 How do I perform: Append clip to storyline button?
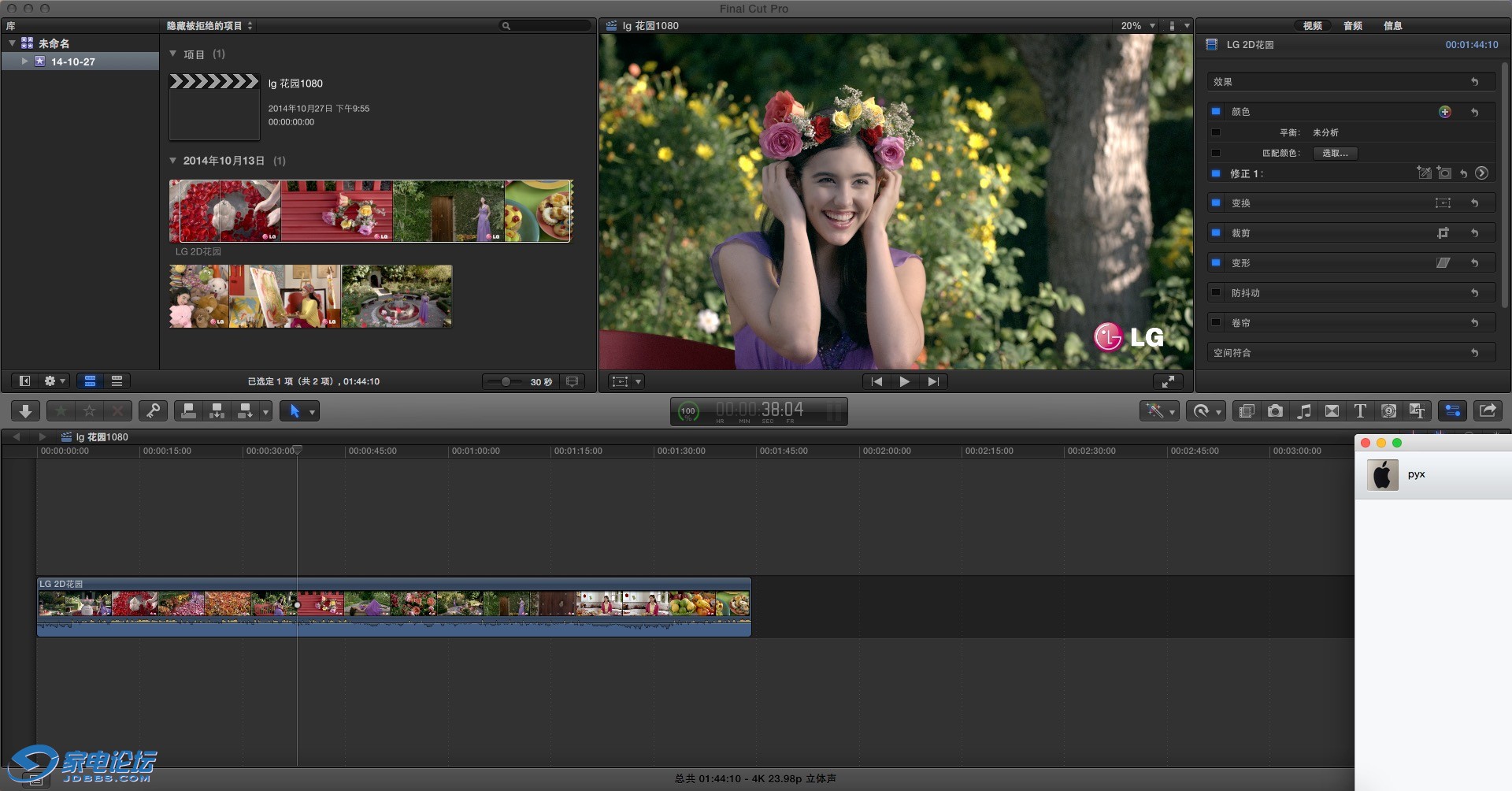245,410
